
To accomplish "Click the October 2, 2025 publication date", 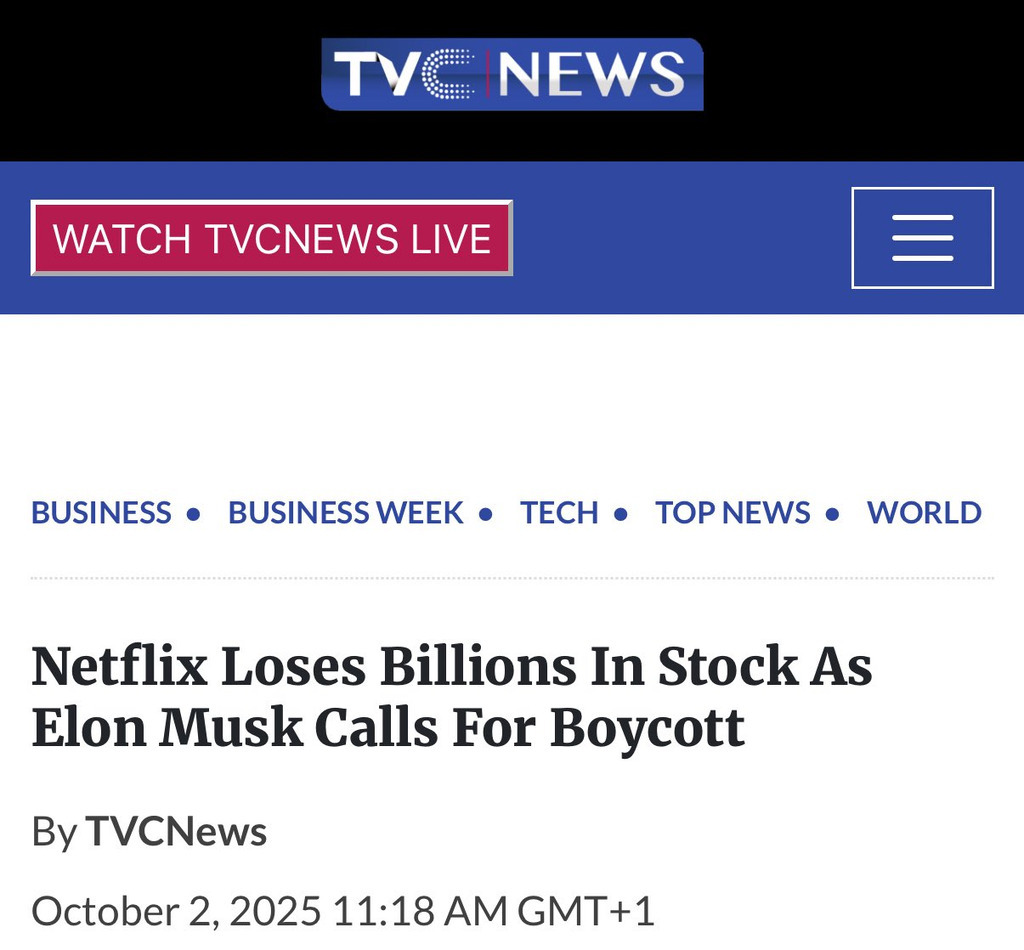I will (176, 911).
